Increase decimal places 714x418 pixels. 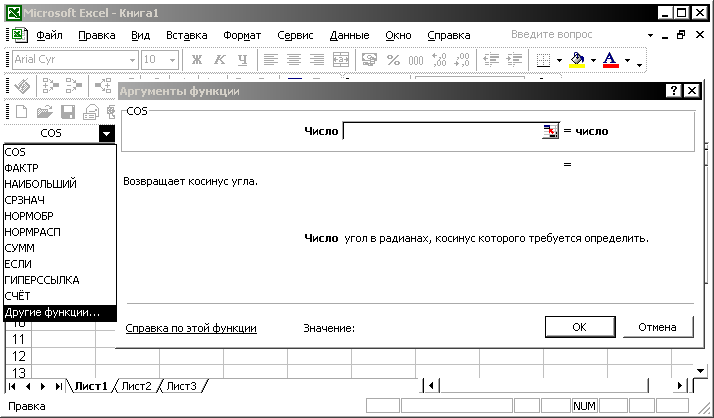439,60
